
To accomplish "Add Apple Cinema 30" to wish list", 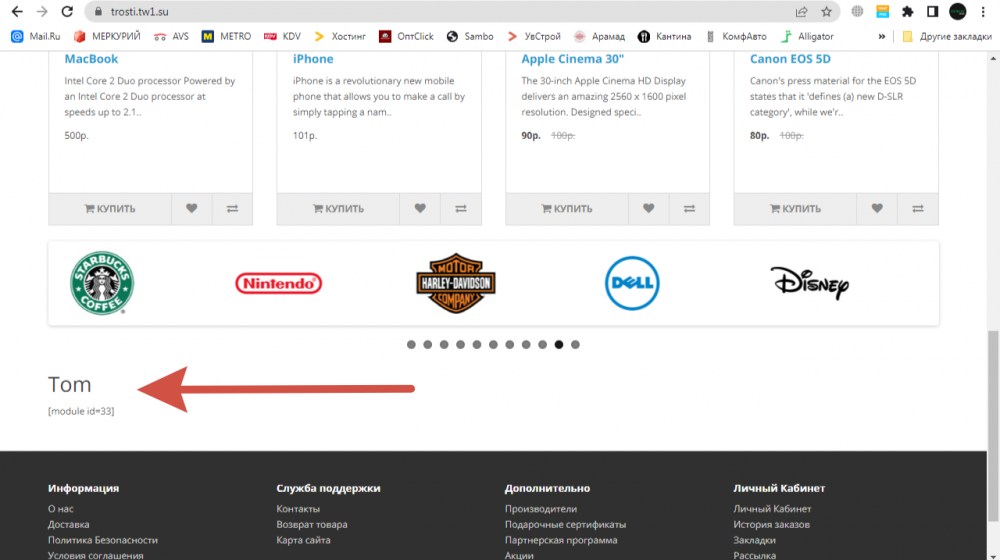I will (x=649, y=209).
